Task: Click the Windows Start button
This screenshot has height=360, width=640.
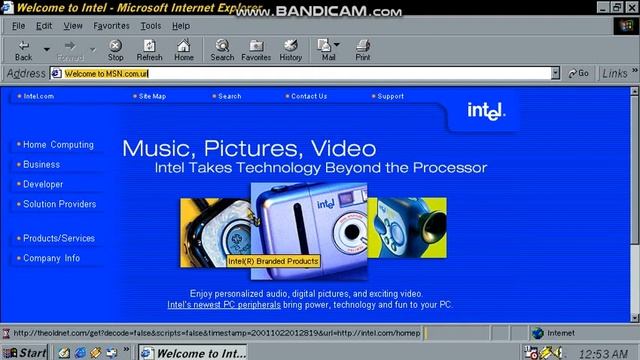Action: 25,352
